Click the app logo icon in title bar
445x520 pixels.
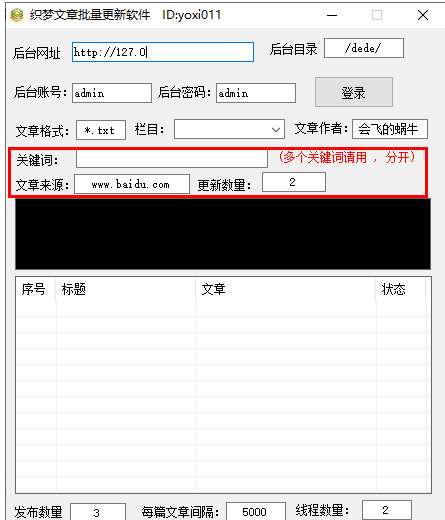(17, 15)
